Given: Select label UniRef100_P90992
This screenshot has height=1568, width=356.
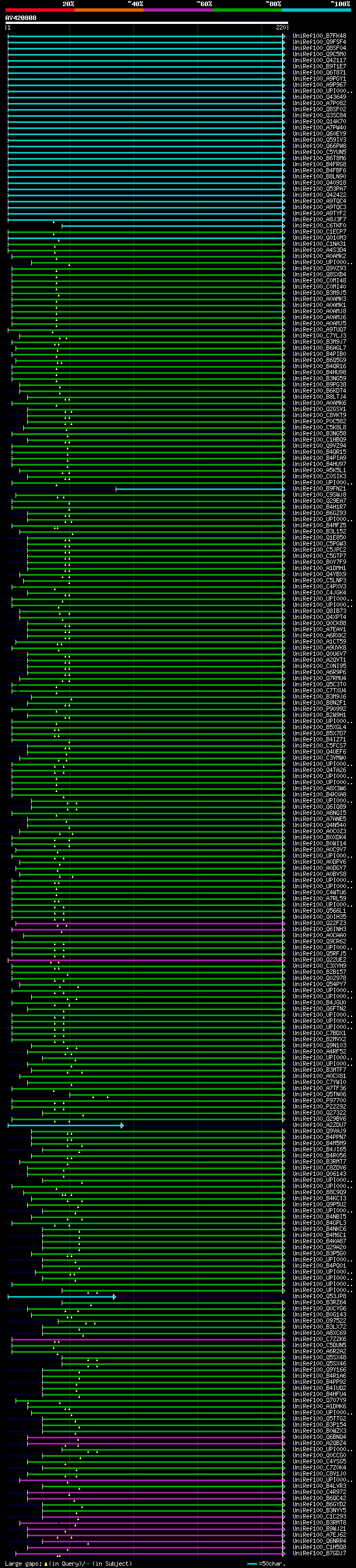Looking at the screenshot, I should [319, 709].
